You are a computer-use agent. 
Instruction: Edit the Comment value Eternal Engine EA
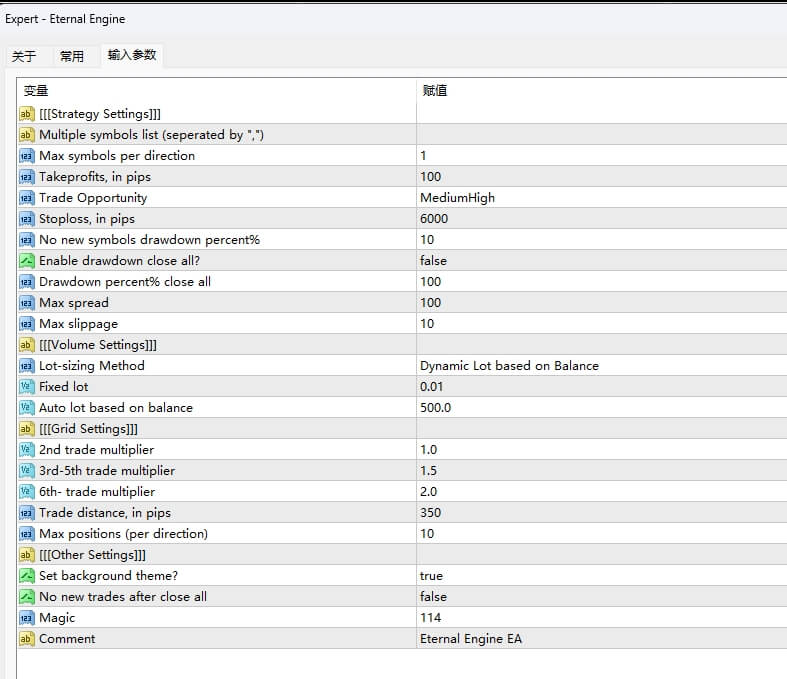click(x=471, y=639)
